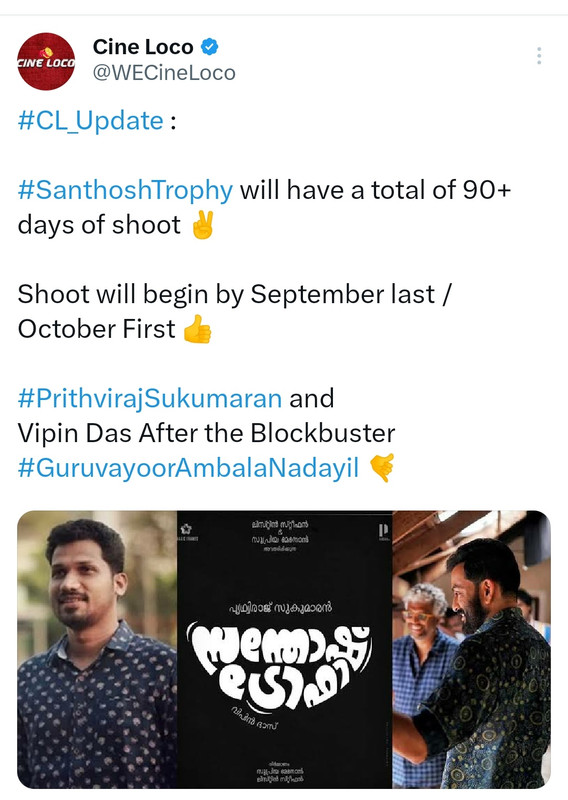
Task: Open the left photo of man in printed shirt
Action: point(97,649)
